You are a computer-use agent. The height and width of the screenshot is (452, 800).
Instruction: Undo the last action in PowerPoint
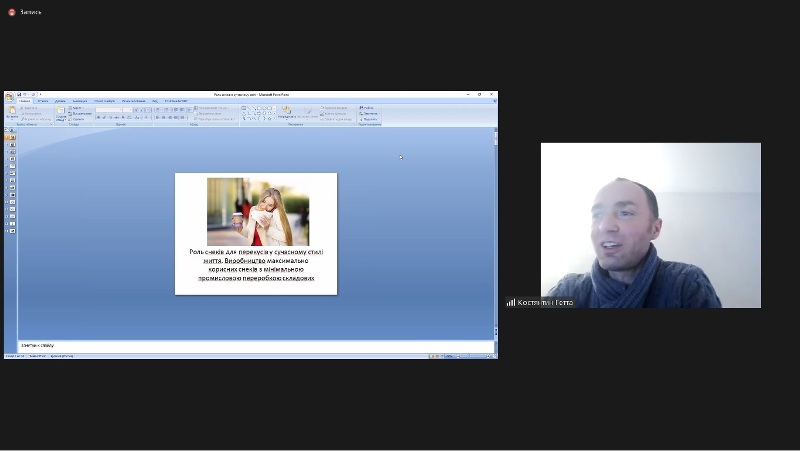pos(24,94)
